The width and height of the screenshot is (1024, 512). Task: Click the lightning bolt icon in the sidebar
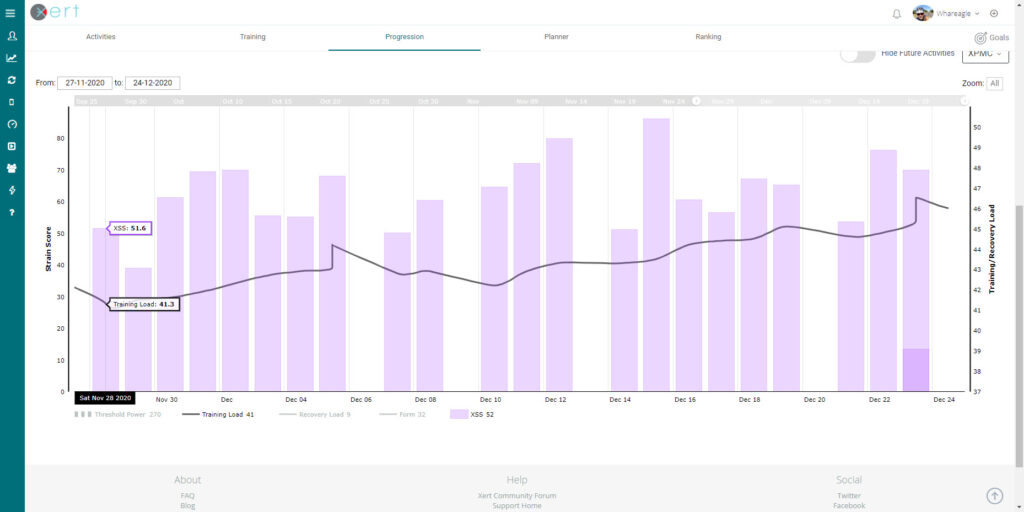tap(11, 190)
